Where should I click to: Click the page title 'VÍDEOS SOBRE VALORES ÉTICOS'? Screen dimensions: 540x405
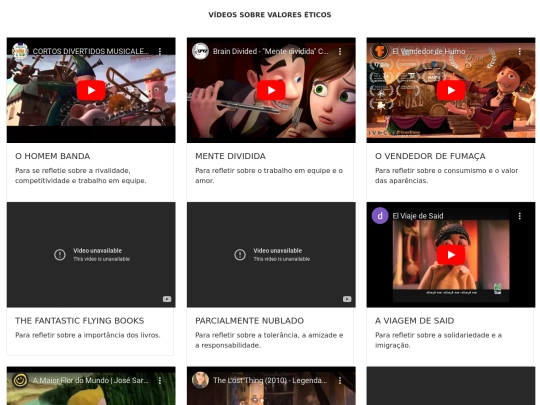(270, 15)
